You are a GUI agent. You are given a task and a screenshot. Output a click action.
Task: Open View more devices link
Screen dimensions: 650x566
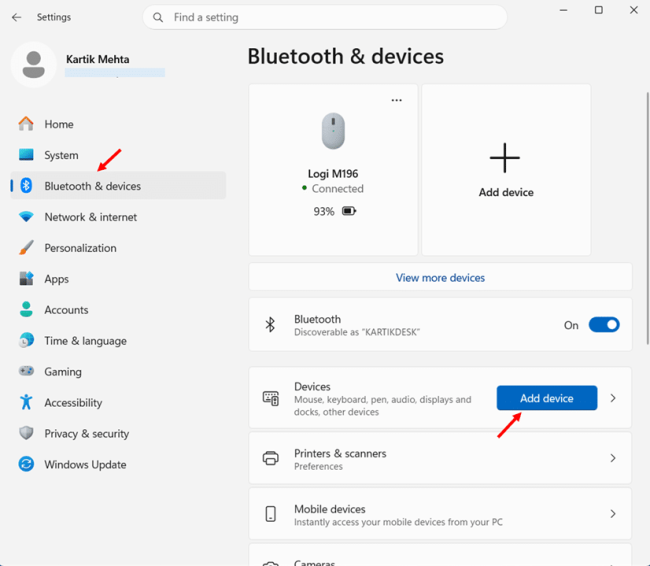click(x=440, y=277)
